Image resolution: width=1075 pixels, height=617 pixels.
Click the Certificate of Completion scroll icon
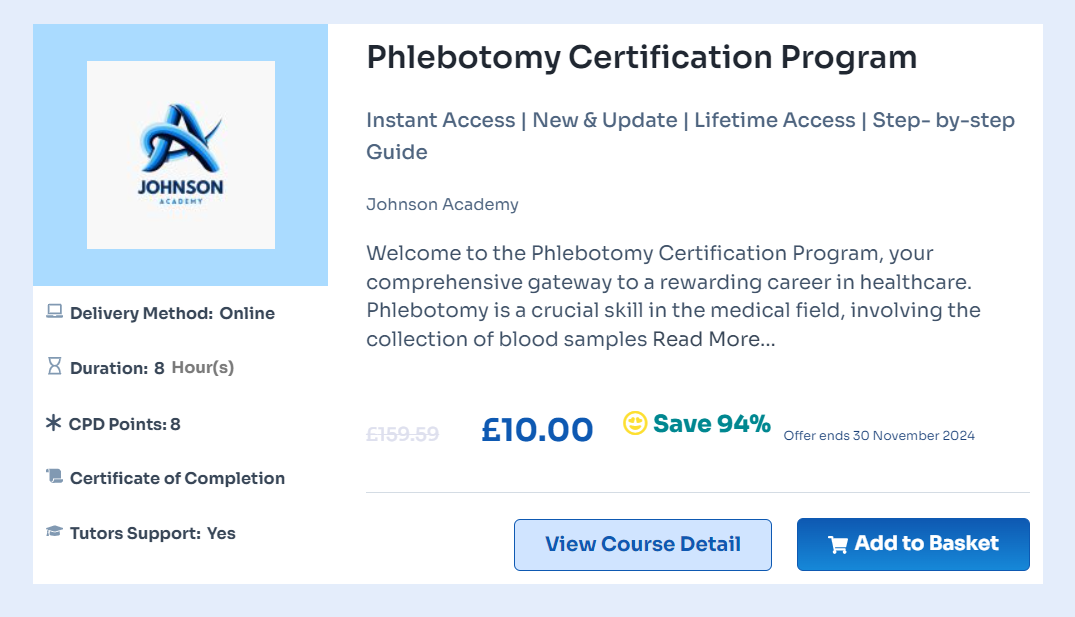(56, 478)
